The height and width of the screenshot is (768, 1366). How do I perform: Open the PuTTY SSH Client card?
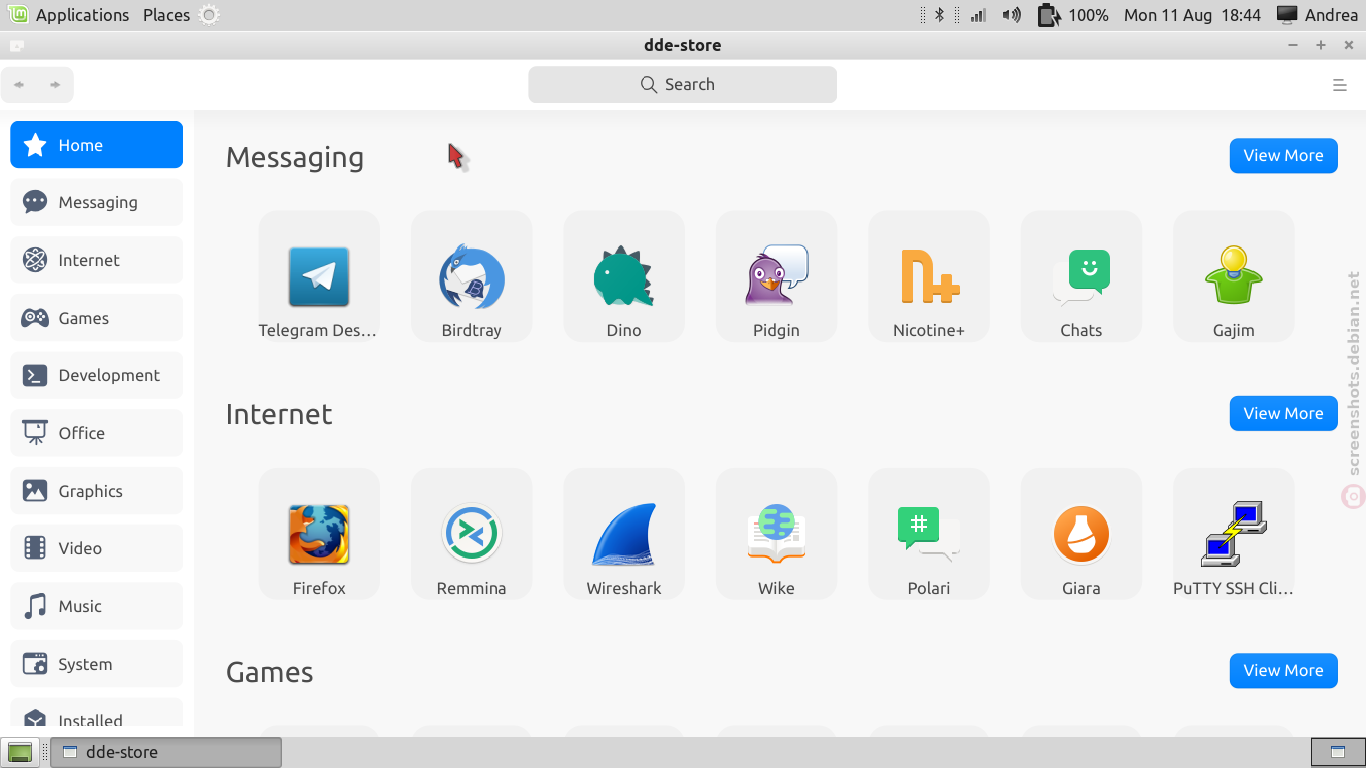point(1234,534)
